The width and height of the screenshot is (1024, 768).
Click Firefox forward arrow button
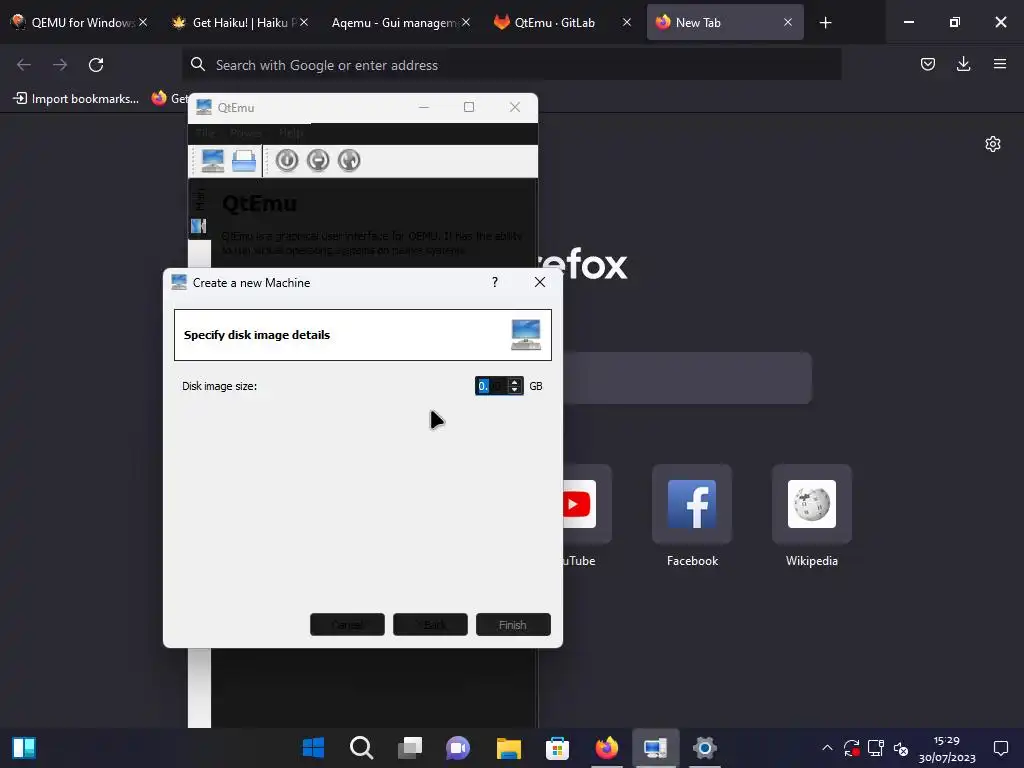60,65
